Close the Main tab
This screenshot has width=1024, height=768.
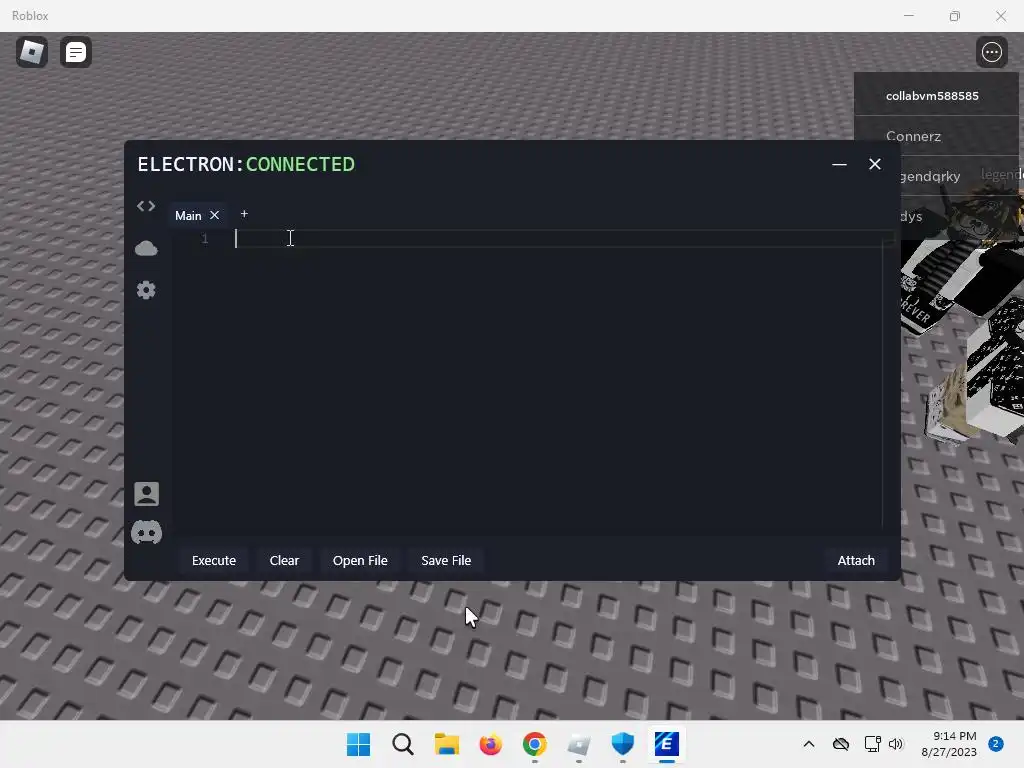[x=214, y=215]
